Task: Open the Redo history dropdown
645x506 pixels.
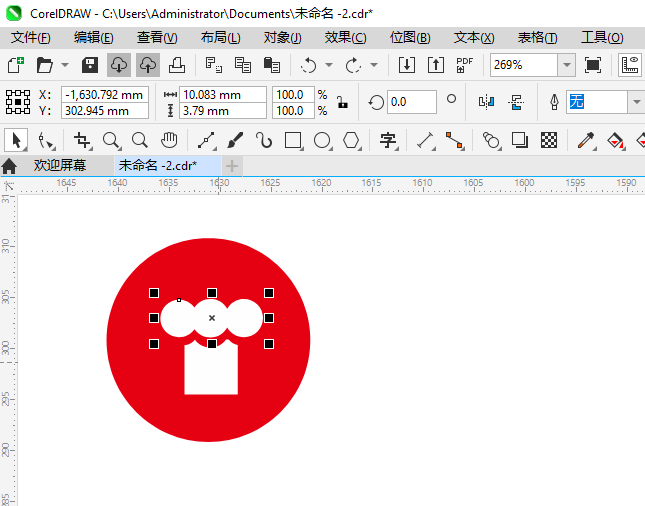Action: click(374, 65)
